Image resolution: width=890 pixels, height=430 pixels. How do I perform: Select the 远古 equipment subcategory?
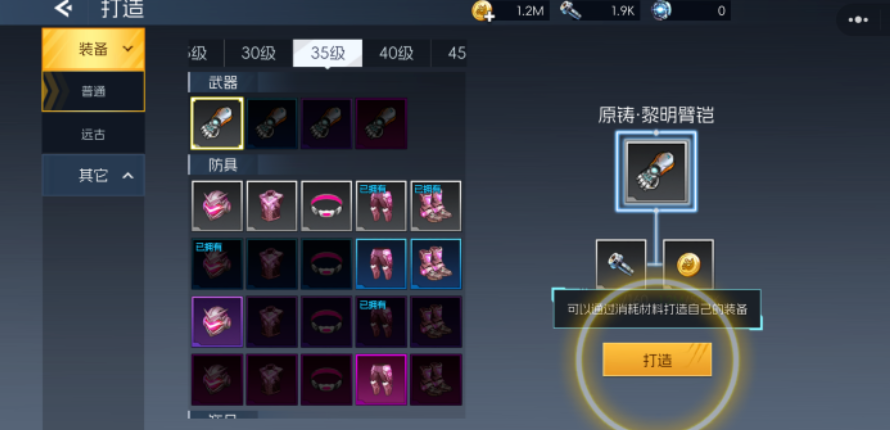pyautogui.click(x=93, y=134)
